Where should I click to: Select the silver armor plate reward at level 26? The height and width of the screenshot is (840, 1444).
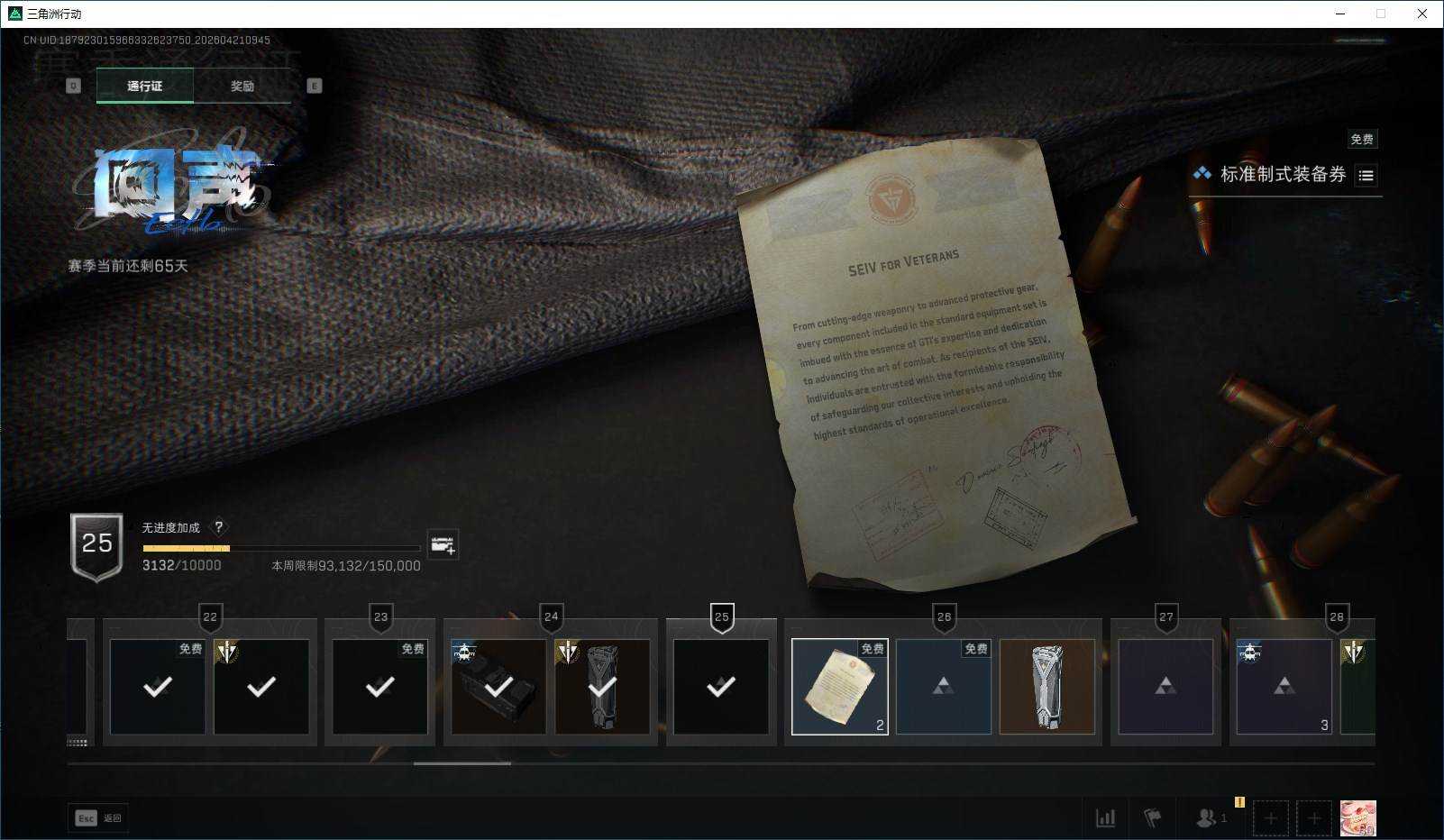[x=1047, y=687]
